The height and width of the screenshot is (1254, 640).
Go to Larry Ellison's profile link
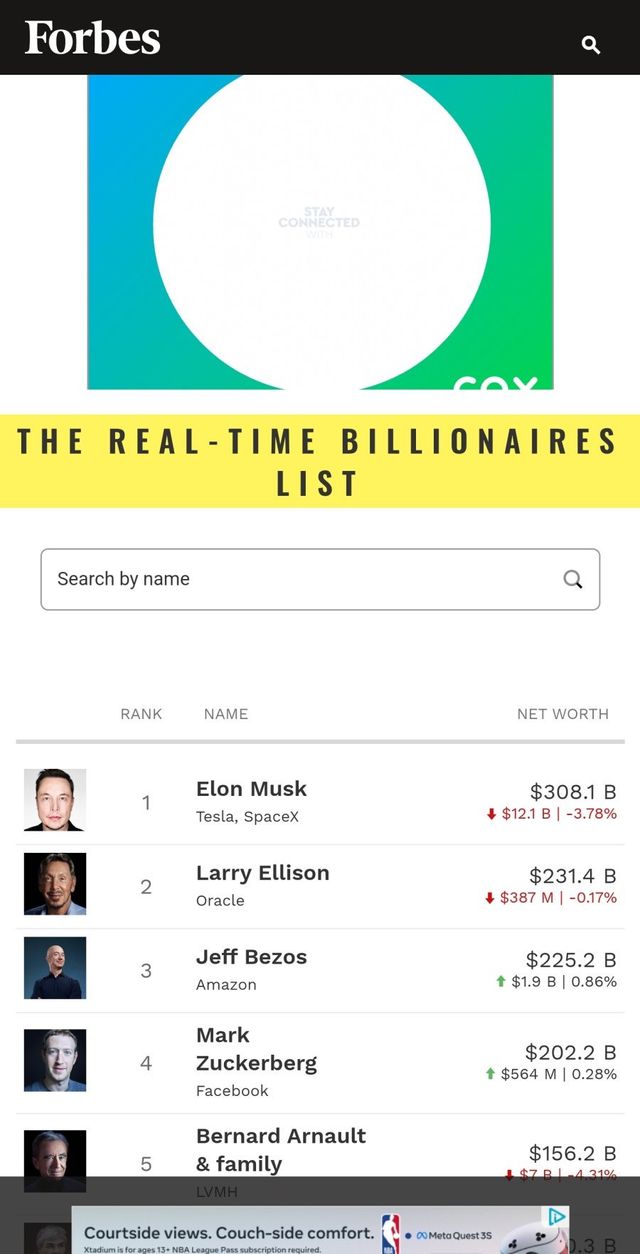tap(262, 873)
